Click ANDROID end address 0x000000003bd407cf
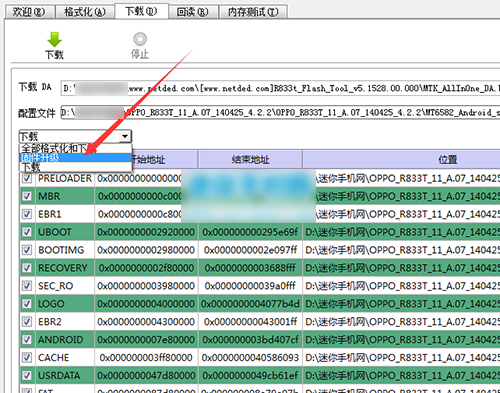Image resolution: width=500 pixels, height=393 pixels. tap(250, 340)
